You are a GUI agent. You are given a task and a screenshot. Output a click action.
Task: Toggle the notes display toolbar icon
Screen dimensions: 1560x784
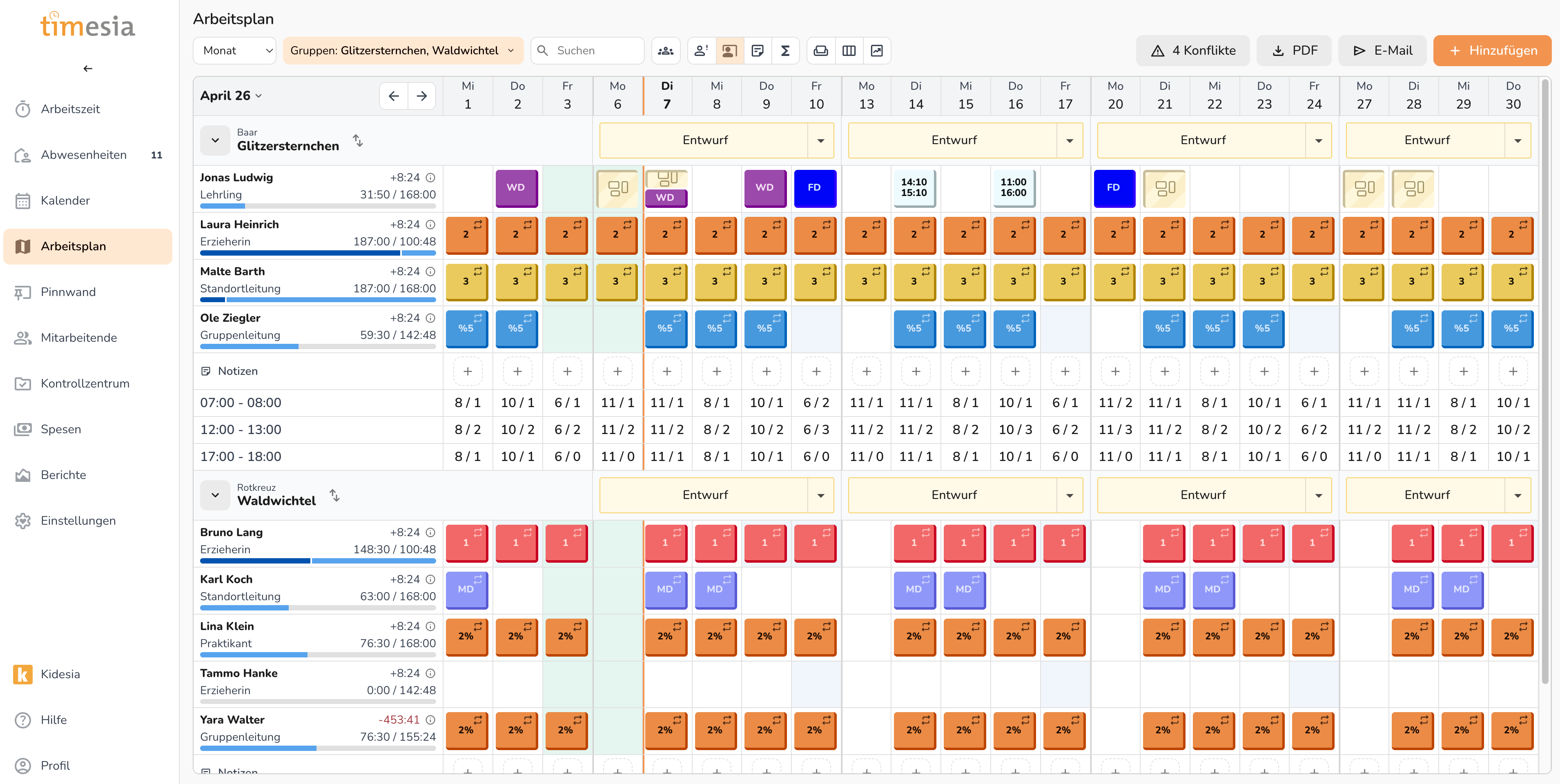757,51
